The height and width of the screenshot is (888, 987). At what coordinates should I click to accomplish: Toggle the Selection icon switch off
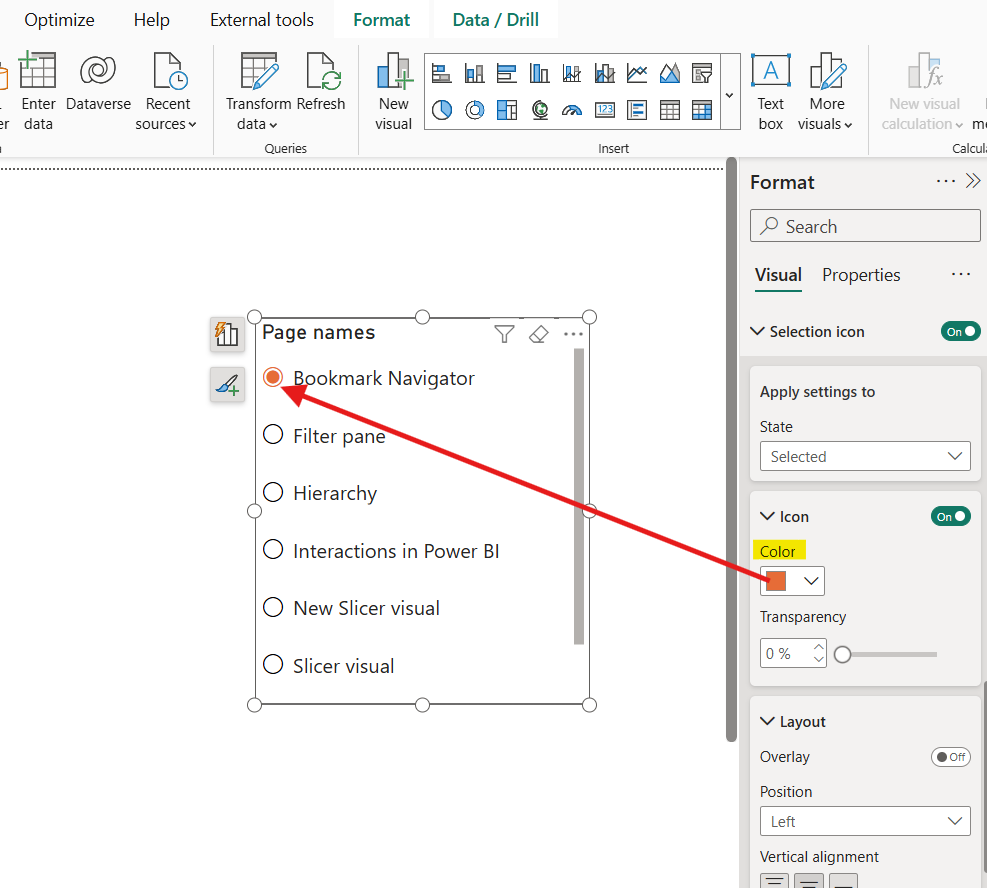click(x=960, y=331)
